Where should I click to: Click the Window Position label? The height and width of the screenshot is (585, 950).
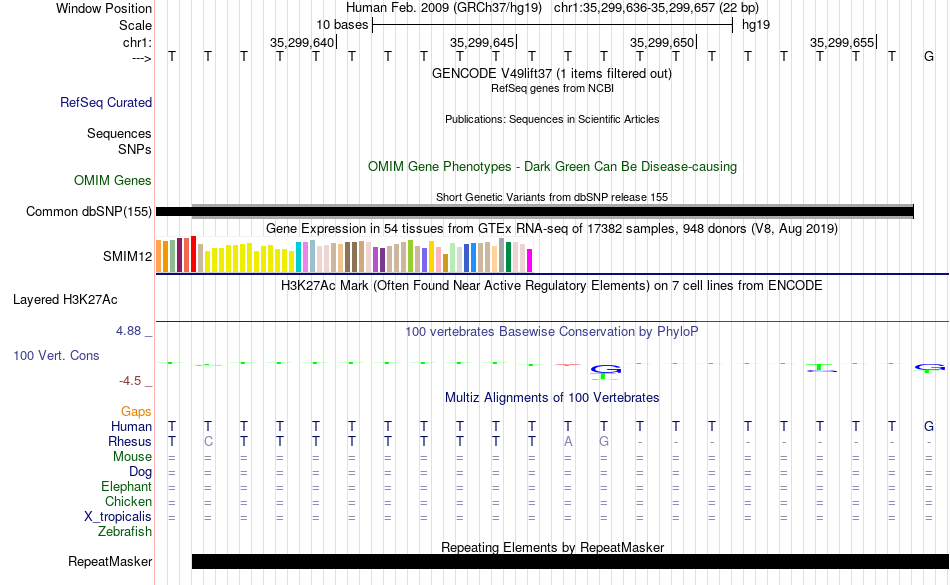point(104,8)
